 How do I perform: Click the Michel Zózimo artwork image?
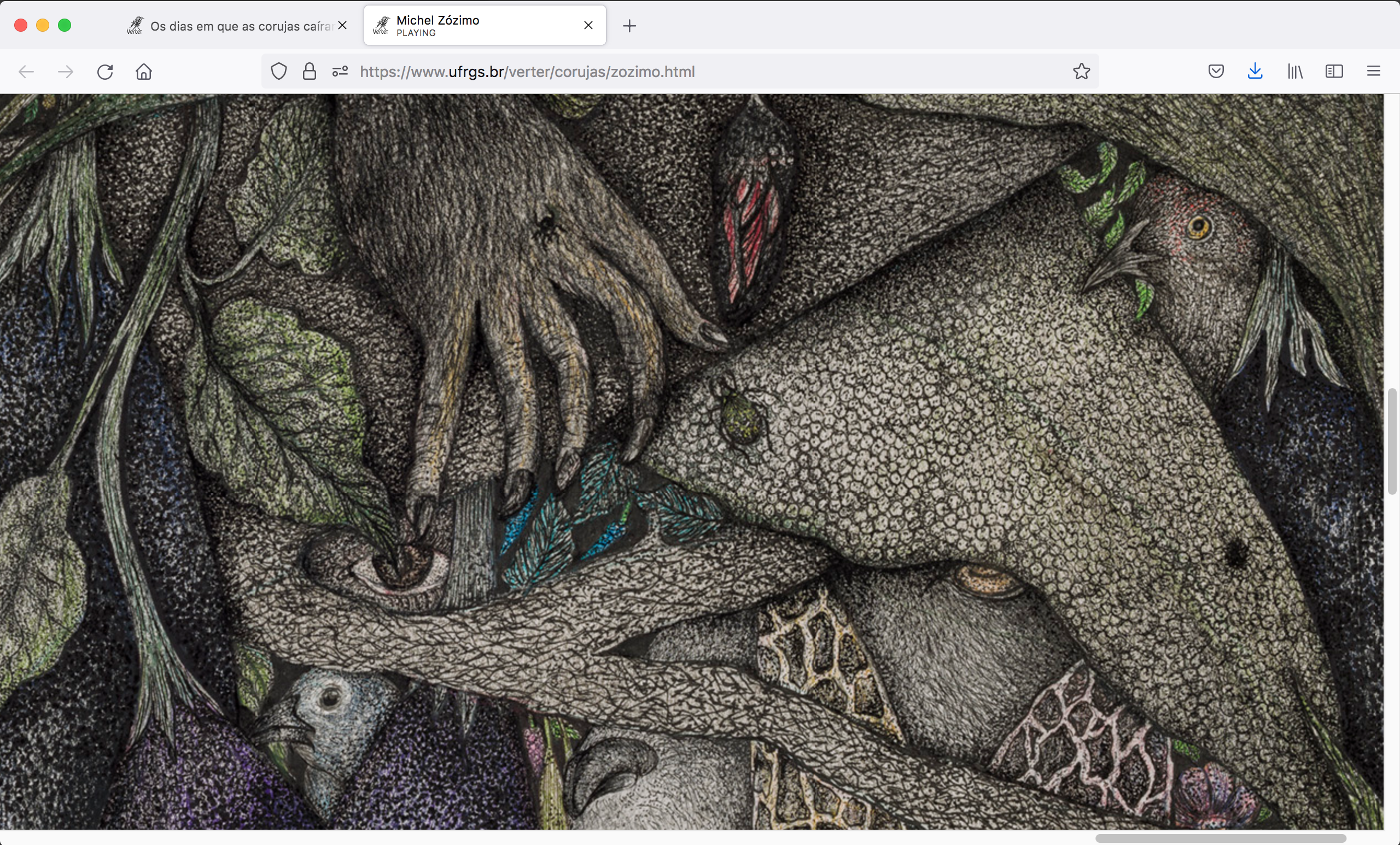coord(691,462)
